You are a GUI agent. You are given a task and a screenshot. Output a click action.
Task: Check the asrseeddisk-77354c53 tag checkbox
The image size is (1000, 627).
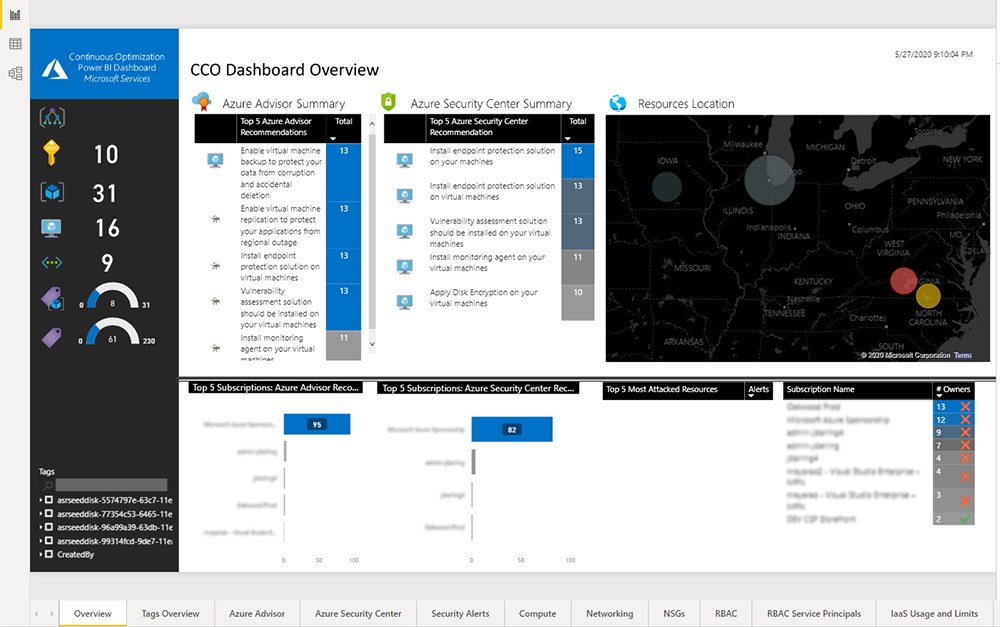coord(49,513)
